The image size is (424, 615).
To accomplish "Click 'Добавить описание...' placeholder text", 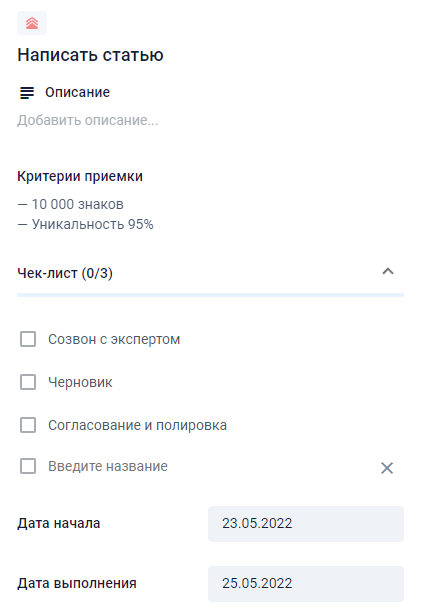I will tap(87, 120).
